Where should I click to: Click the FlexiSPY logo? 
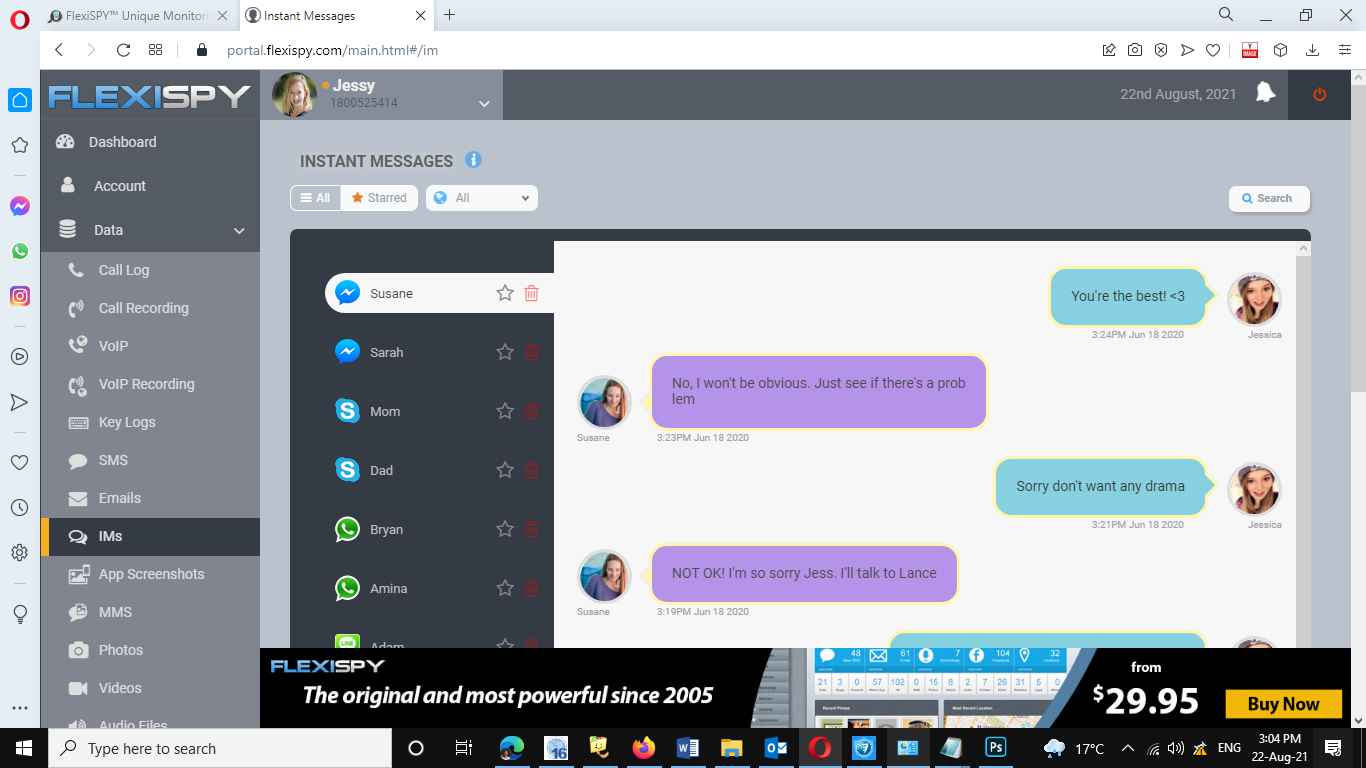tap(150, 96)
